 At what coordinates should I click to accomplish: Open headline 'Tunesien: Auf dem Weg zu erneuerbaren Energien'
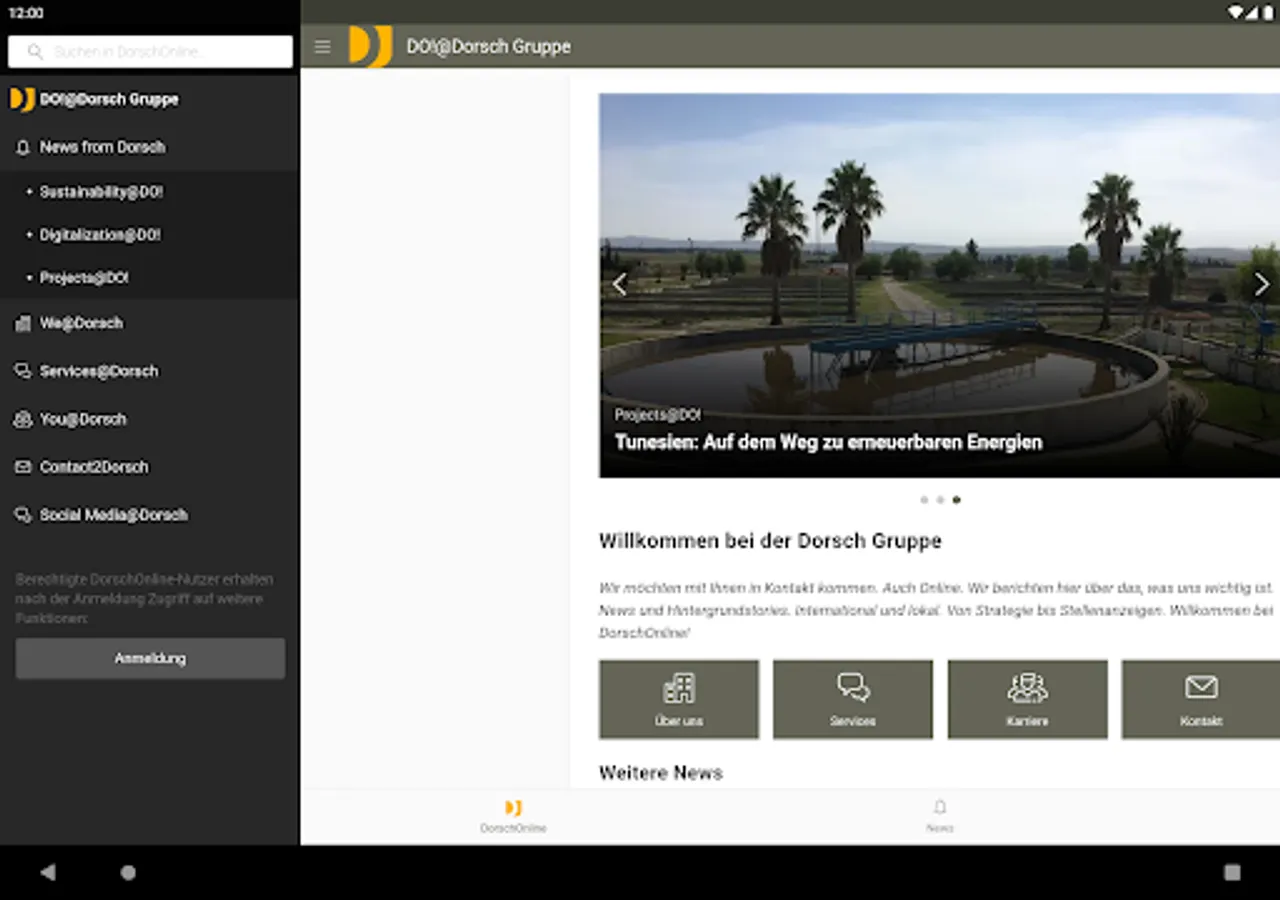click(828, 442)
